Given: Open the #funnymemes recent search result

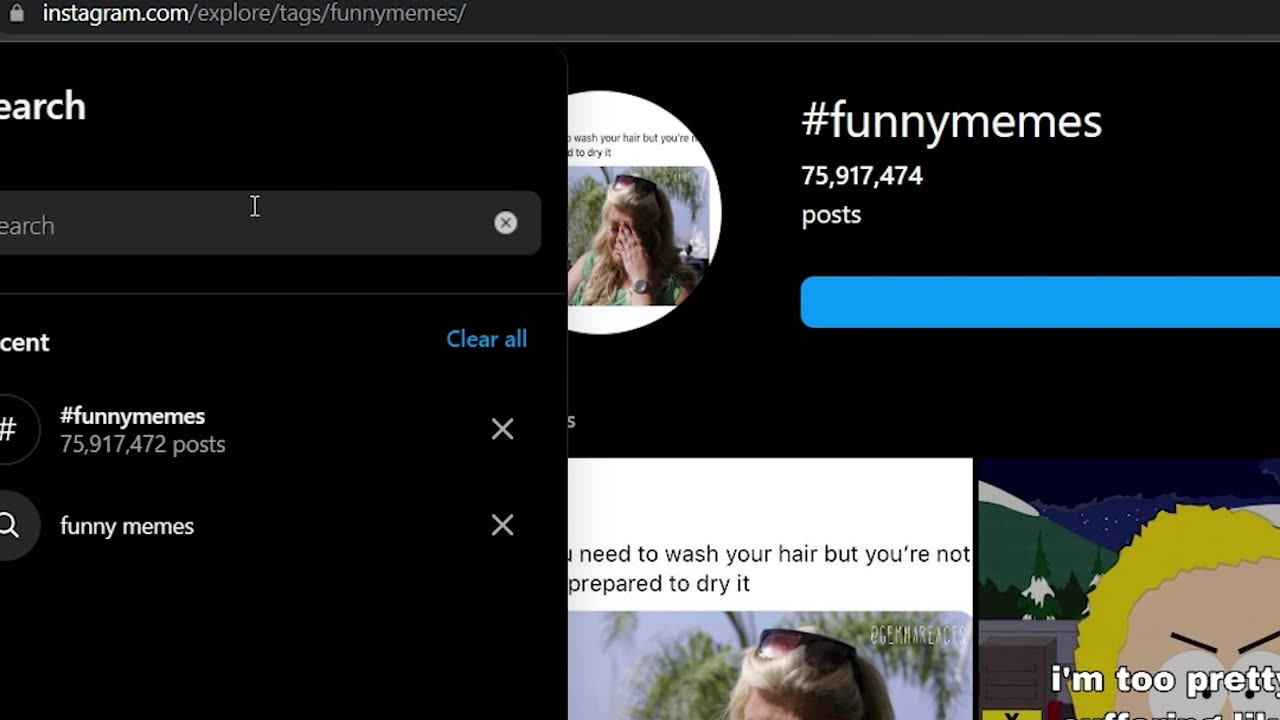Looking at the screenshot, I should (270, 429).
